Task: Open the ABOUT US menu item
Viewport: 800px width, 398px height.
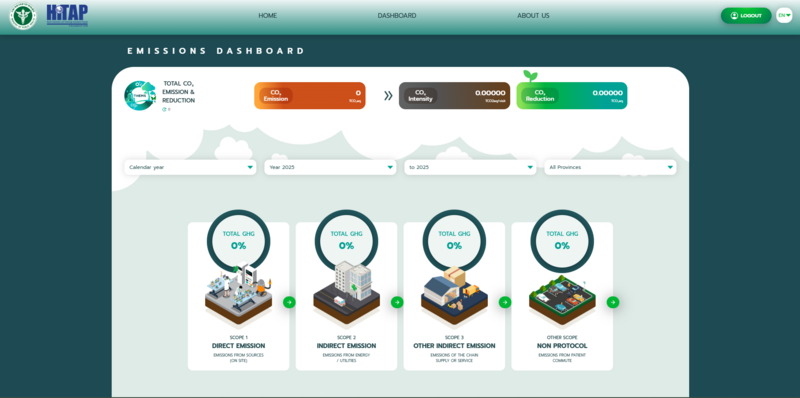Action: tap(533, 16)
